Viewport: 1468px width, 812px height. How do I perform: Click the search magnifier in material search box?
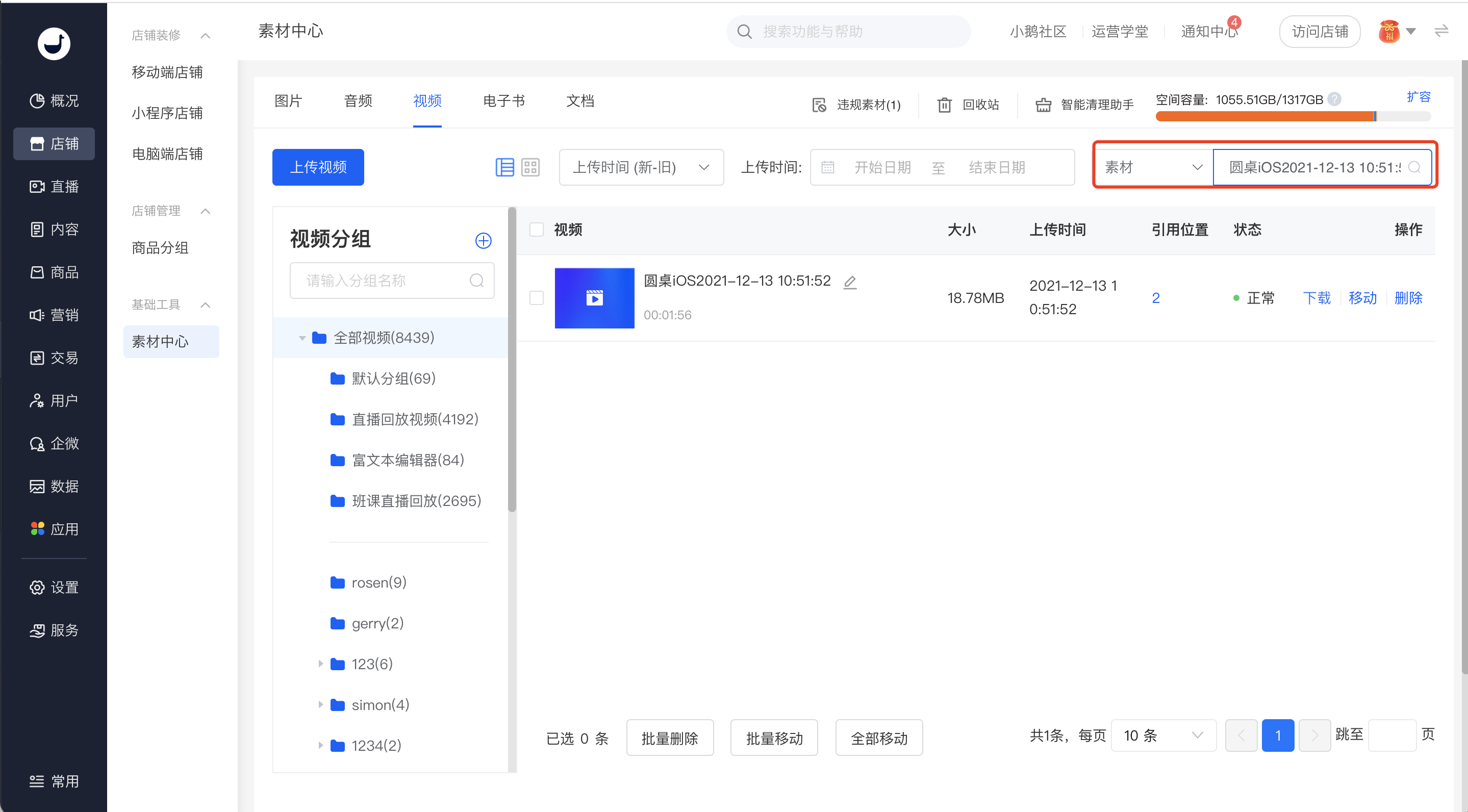click(1414, 167)
